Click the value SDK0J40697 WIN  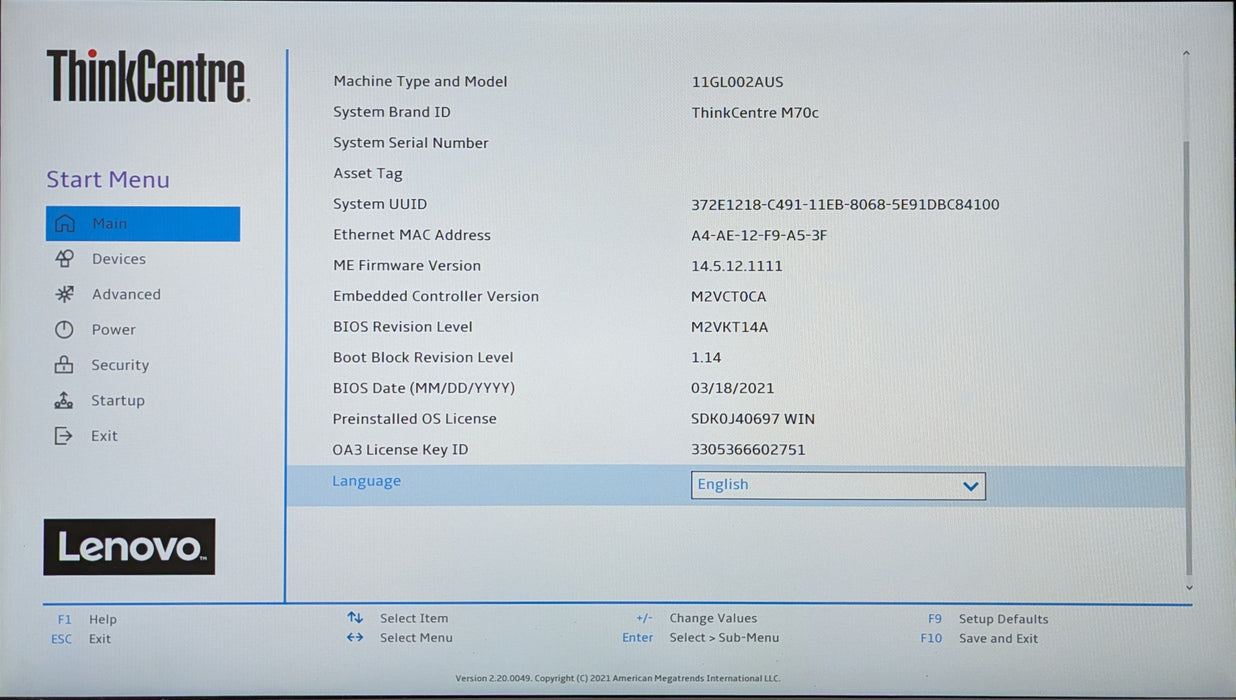[753, 419]
